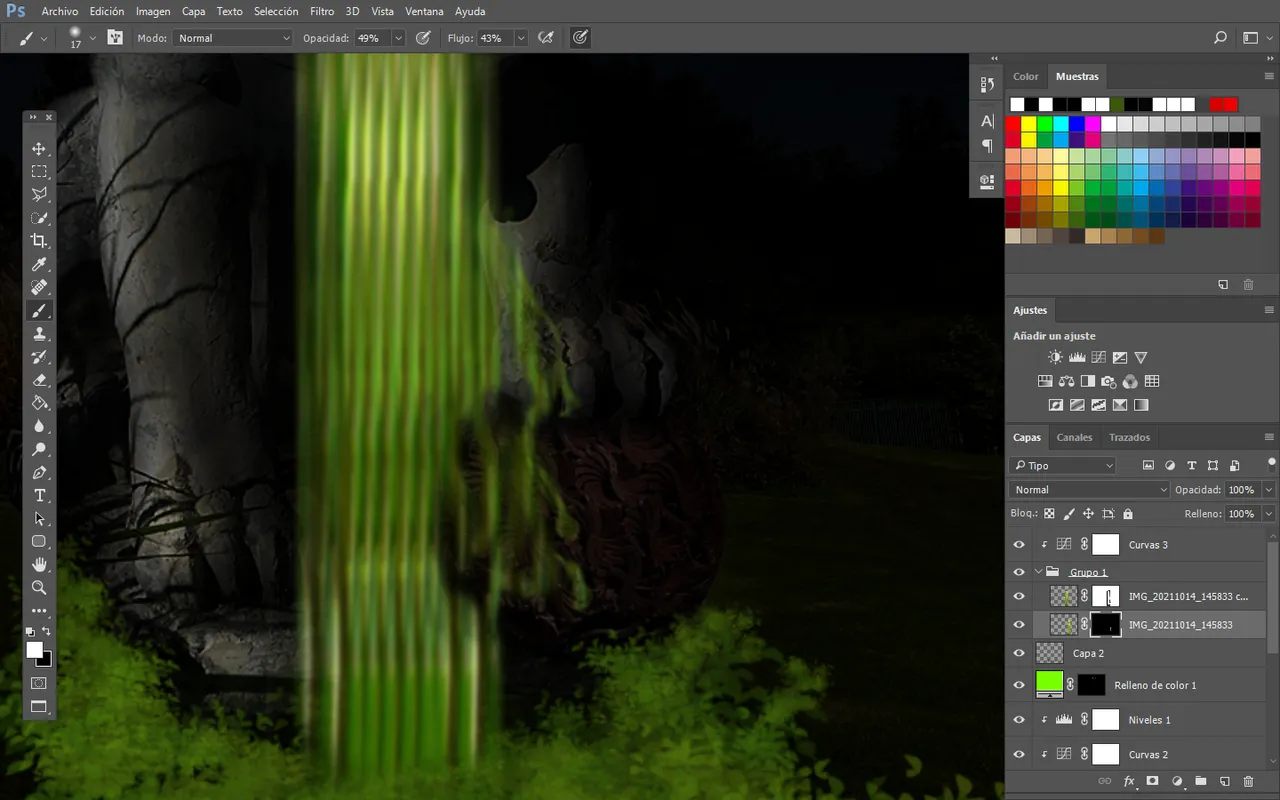Screen dimensions: 1280x800
Task: Hide the Niveles 1 layer
Action: coord(1019,720)
